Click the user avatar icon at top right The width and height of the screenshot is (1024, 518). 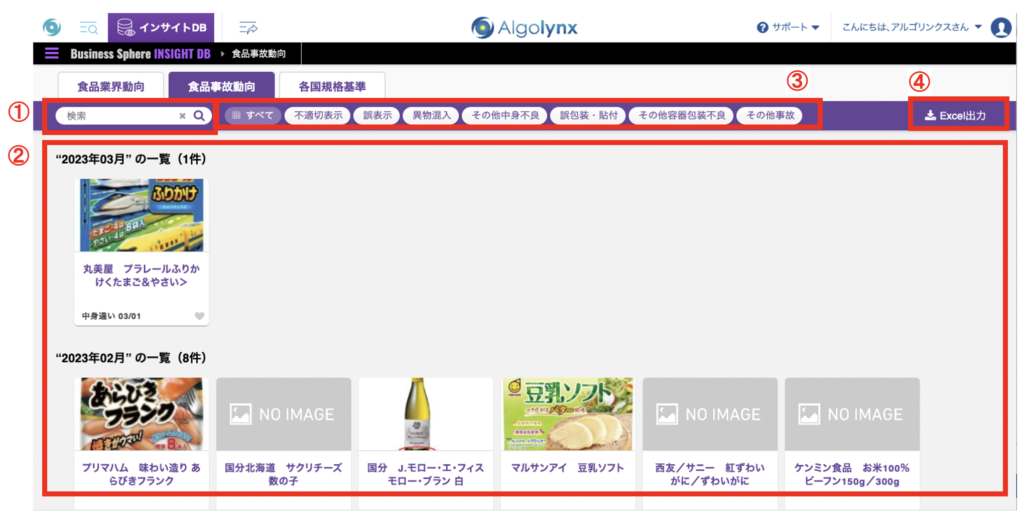(1001, 27)
